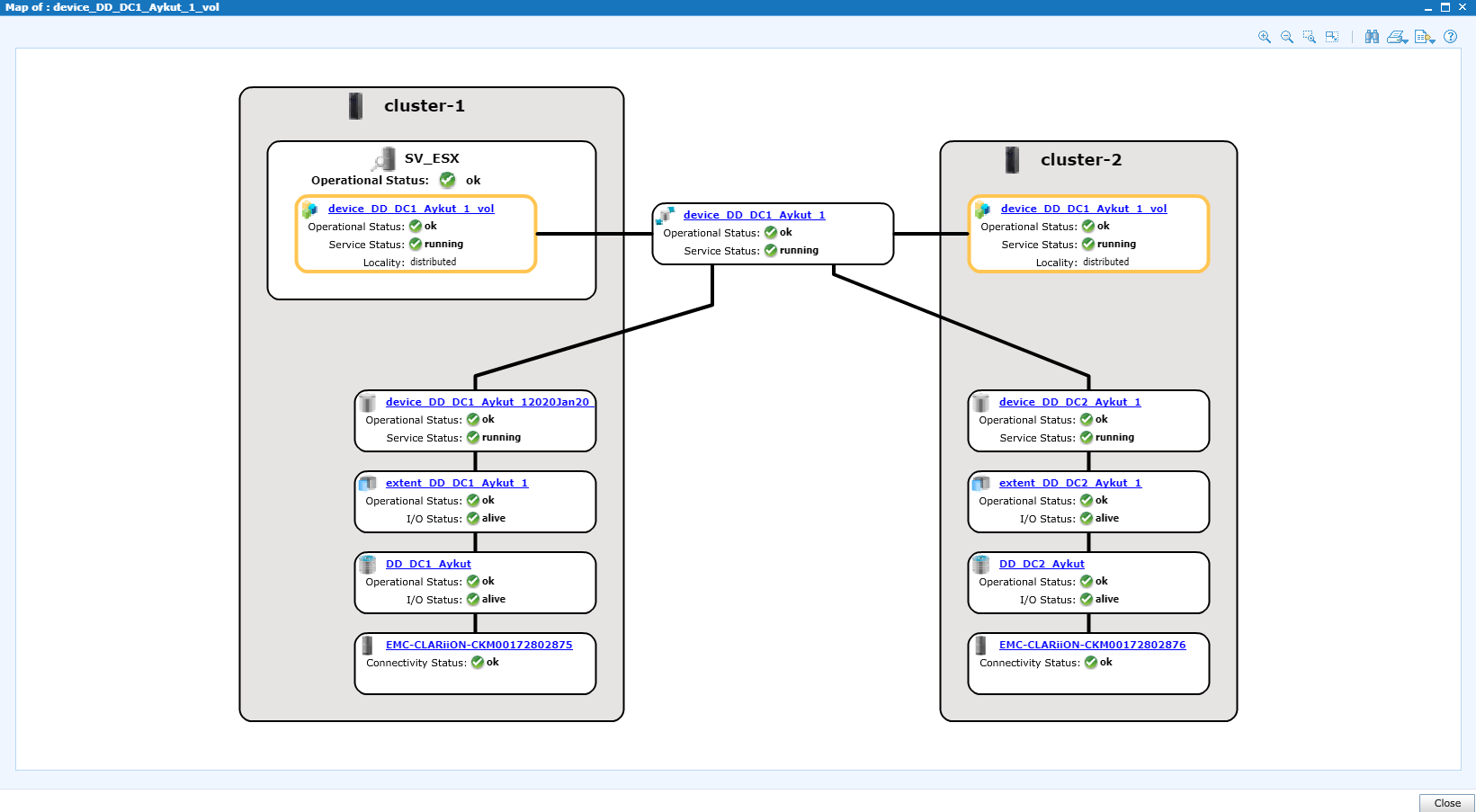This screenshot has height=812, width=1476.
Task: Open the binoculars find tool
Action: click(1372, 37)
